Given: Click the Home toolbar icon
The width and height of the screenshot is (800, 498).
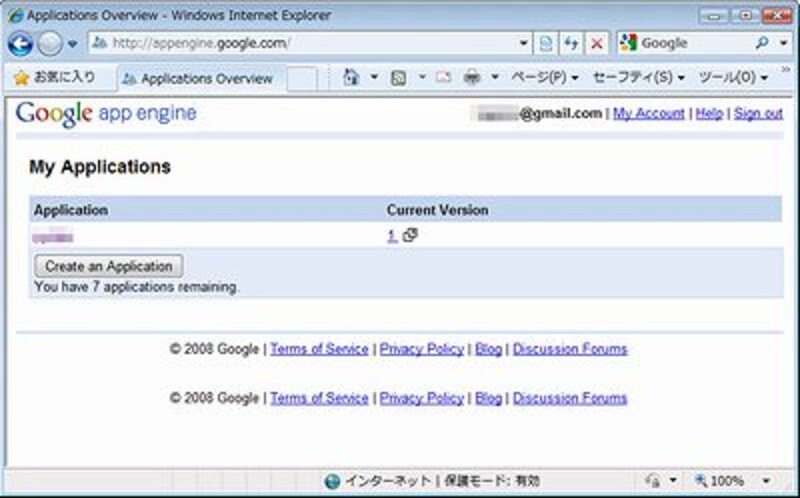Looking at the screenshot, I should (352, 78).
